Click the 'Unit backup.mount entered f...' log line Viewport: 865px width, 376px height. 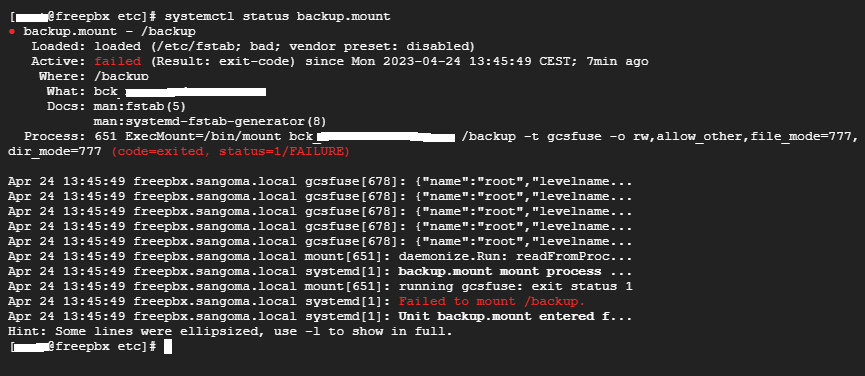(515, 316)
